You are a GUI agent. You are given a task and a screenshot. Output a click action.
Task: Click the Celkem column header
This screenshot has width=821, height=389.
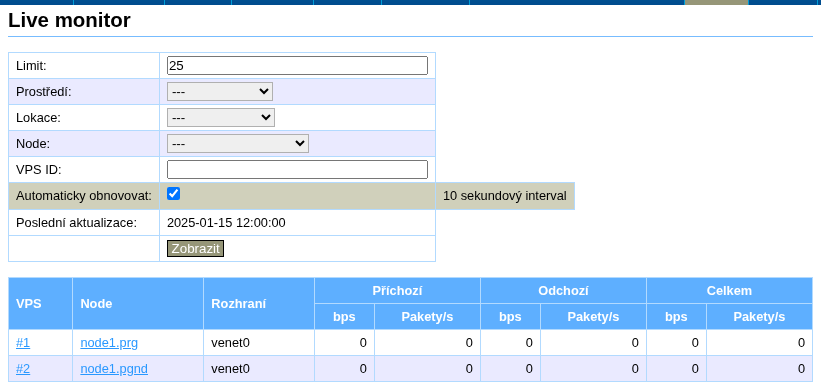(x=729, y=291)
